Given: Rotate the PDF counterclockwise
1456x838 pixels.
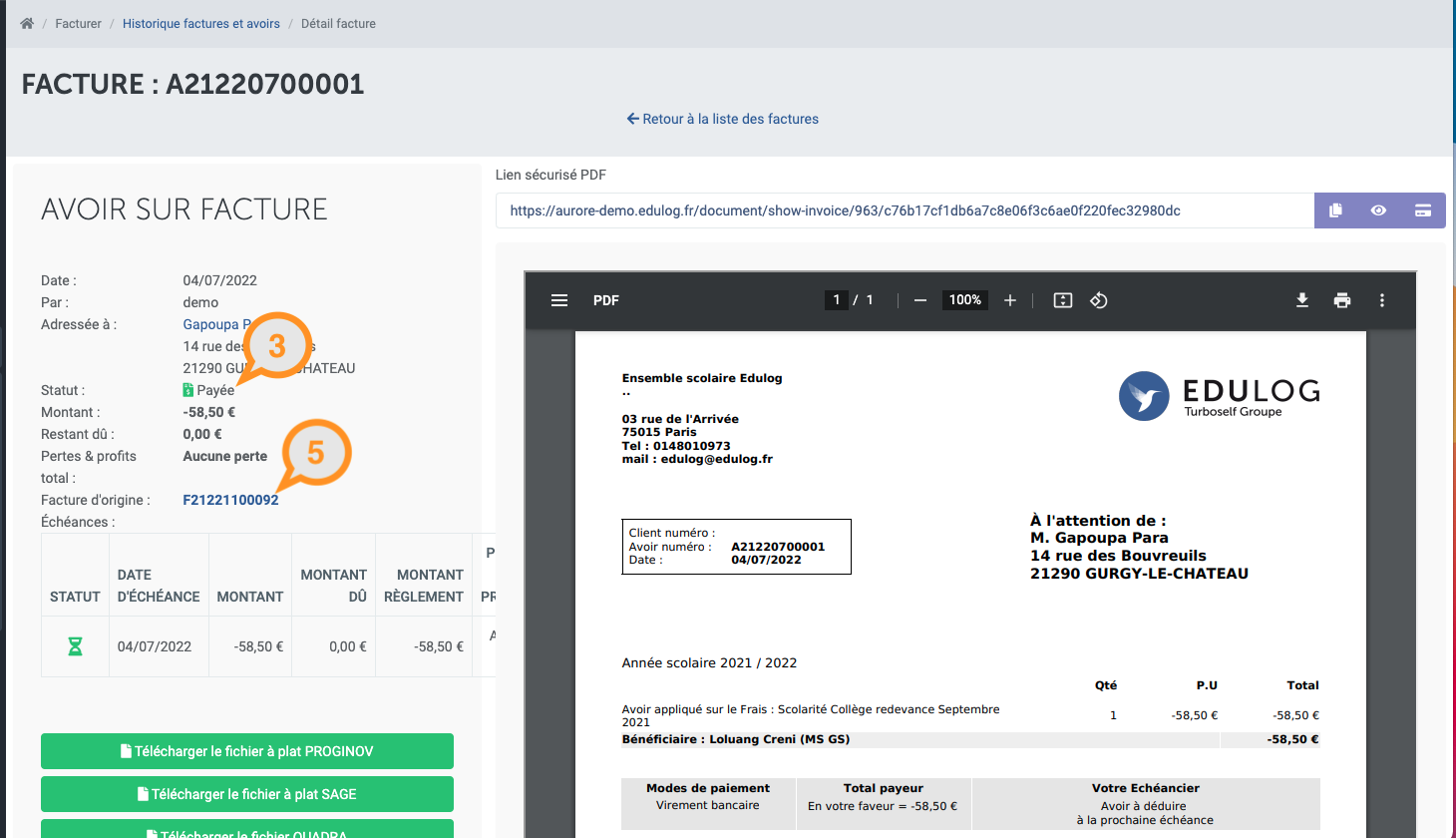Looking at the screenshot, I should pyautogui.click(x=1099, y=300).
